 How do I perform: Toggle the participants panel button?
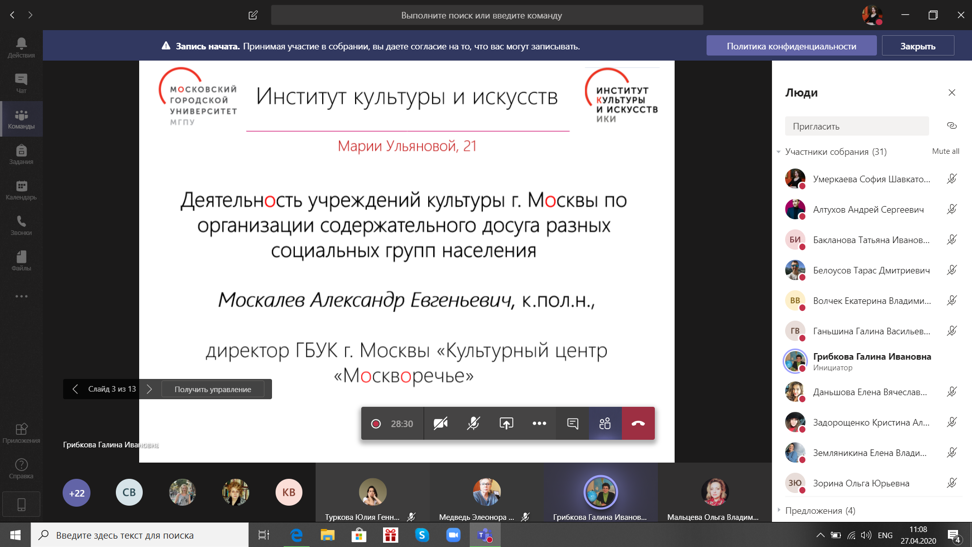[605, 424]
